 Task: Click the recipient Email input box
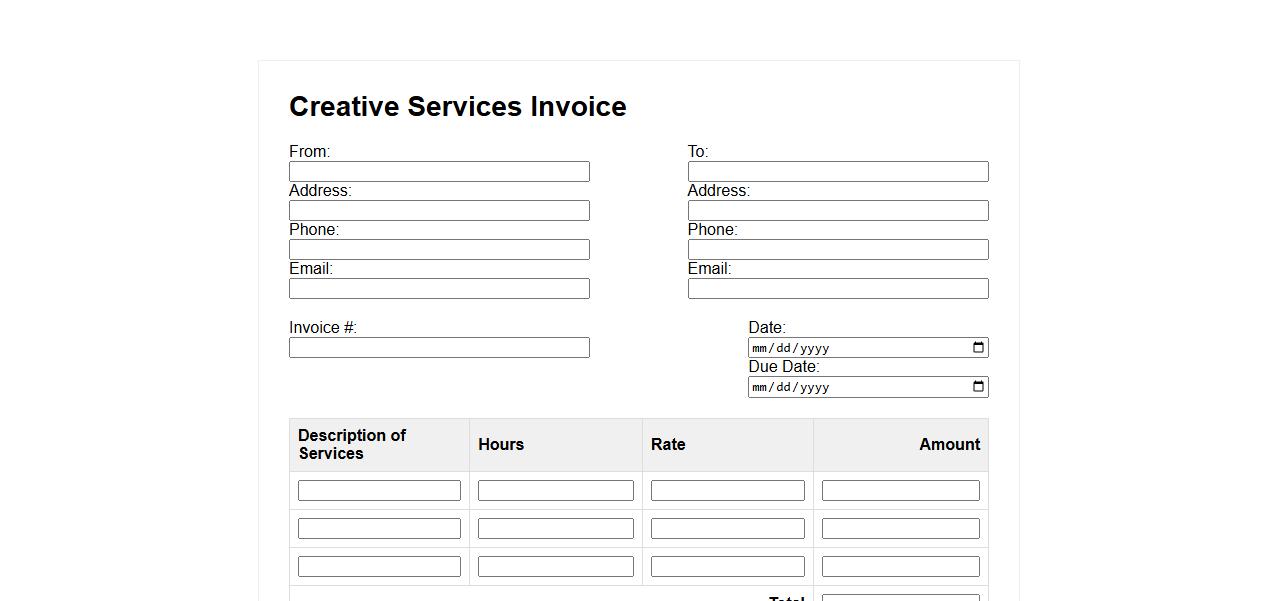coord(837,289)
